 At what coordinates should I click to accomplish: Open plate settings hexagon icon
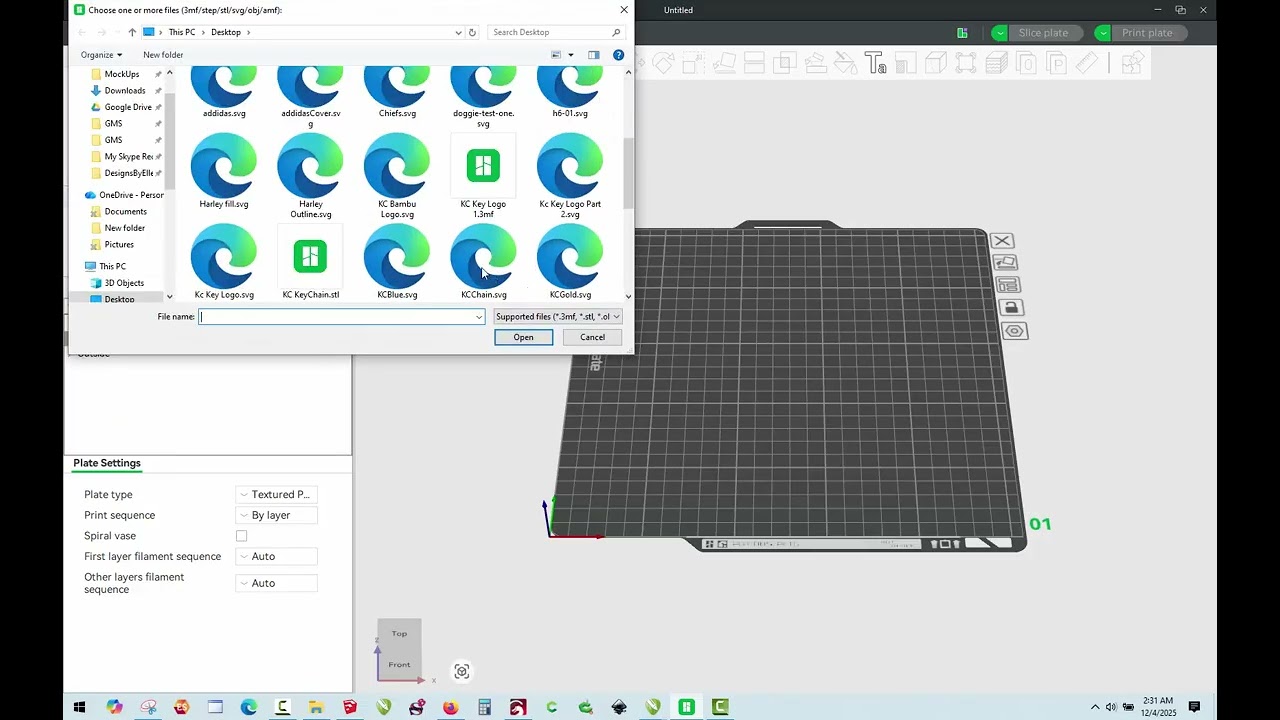[1015, 331]
